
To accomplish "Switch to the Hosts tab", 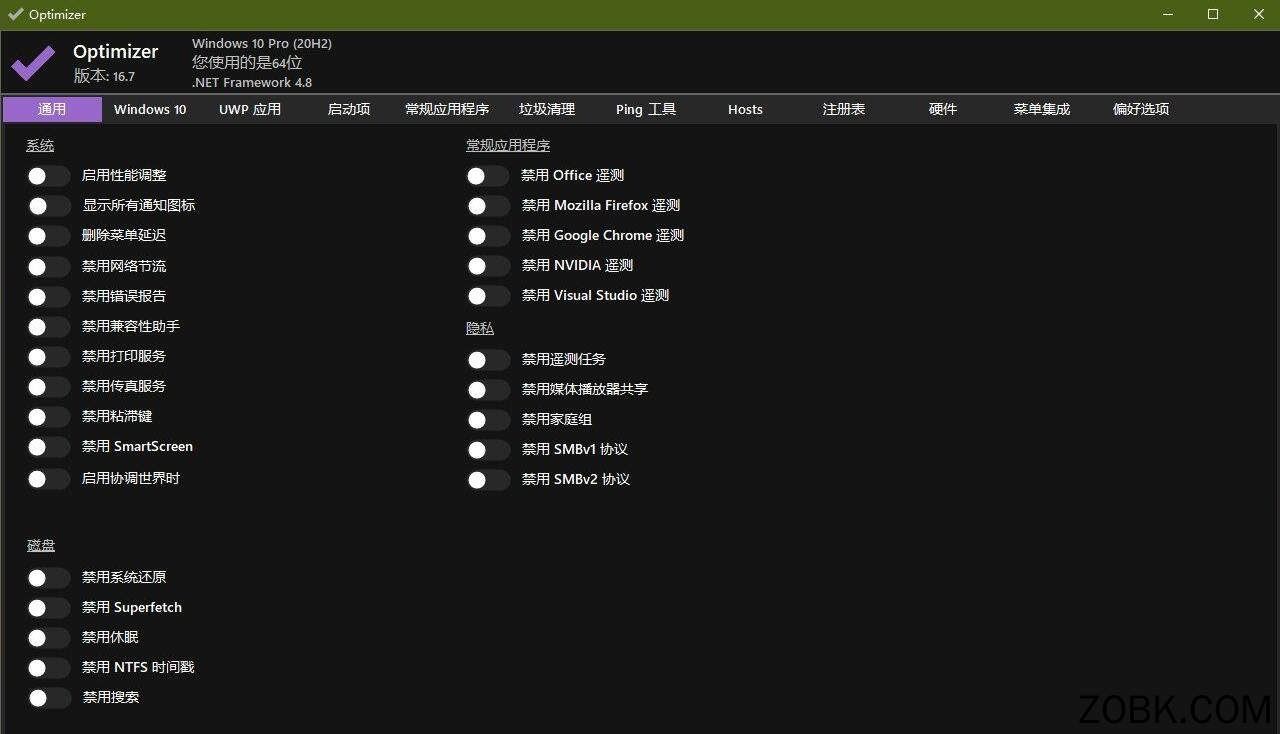I will point(745,109).
